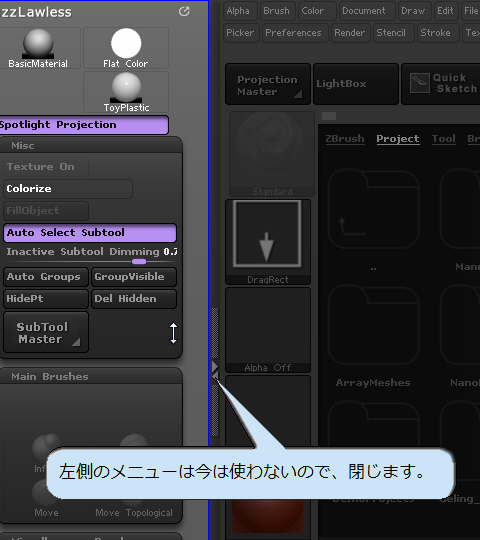The image size is (480, 540).
Task: Open the Alpha Off selector
Action: pyautogui.click(x=268, y=330)
